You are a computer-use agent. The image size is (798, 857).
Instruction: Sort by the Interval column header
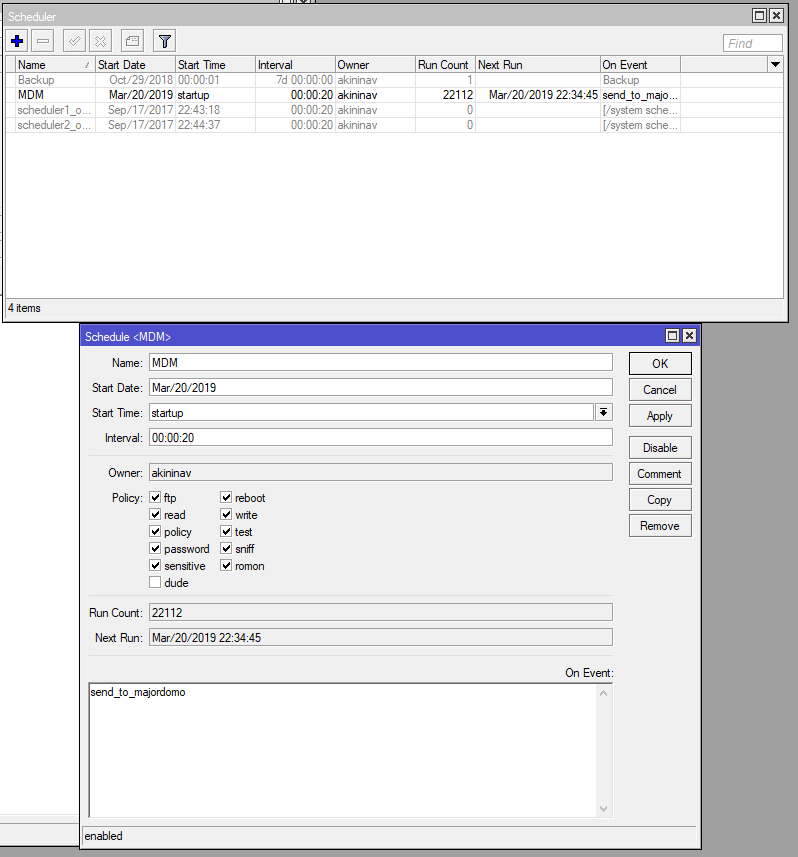point(295,64)
